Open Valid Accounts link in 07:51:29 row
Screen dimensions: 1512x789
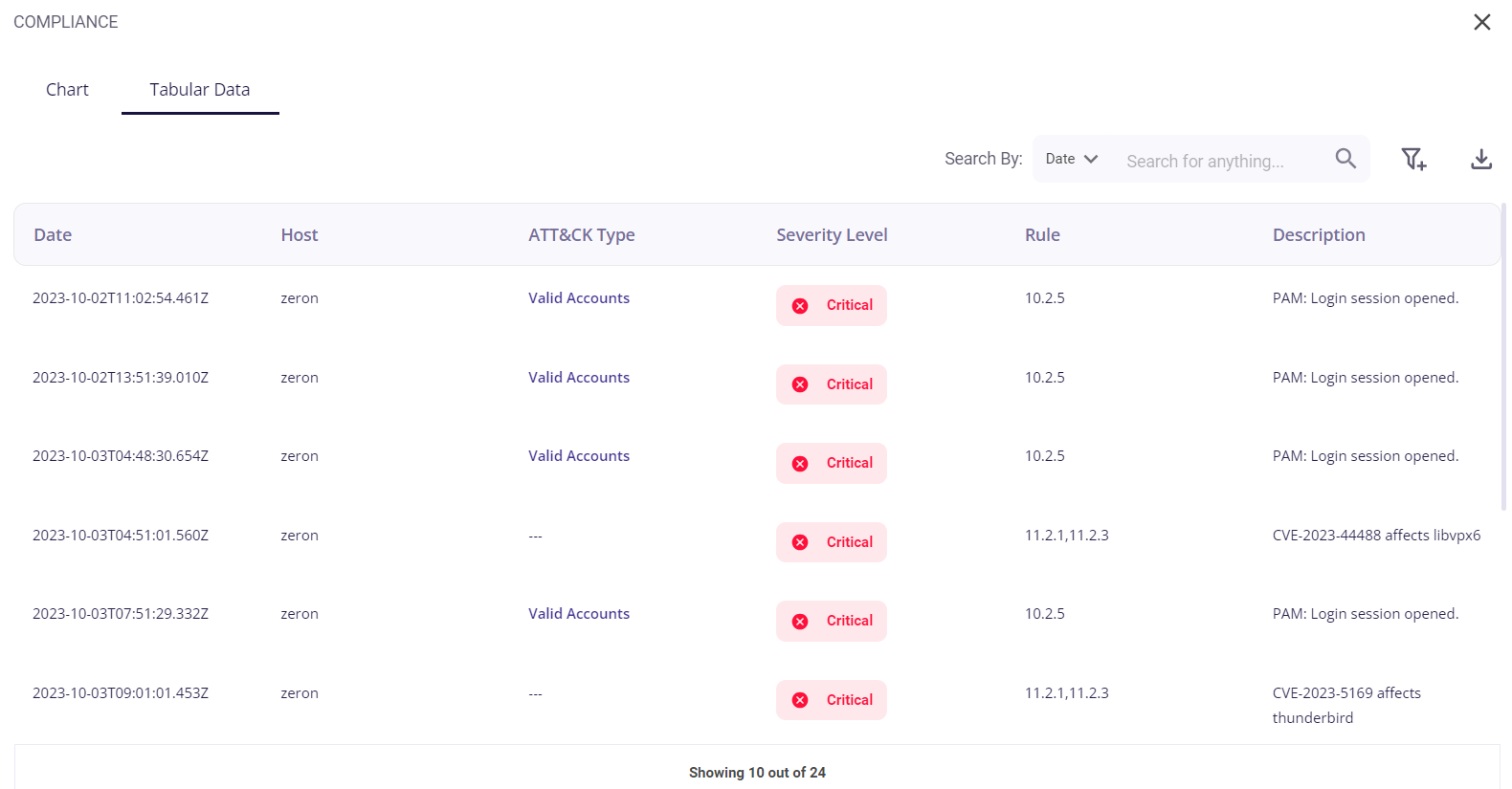(x=579, y=613)
